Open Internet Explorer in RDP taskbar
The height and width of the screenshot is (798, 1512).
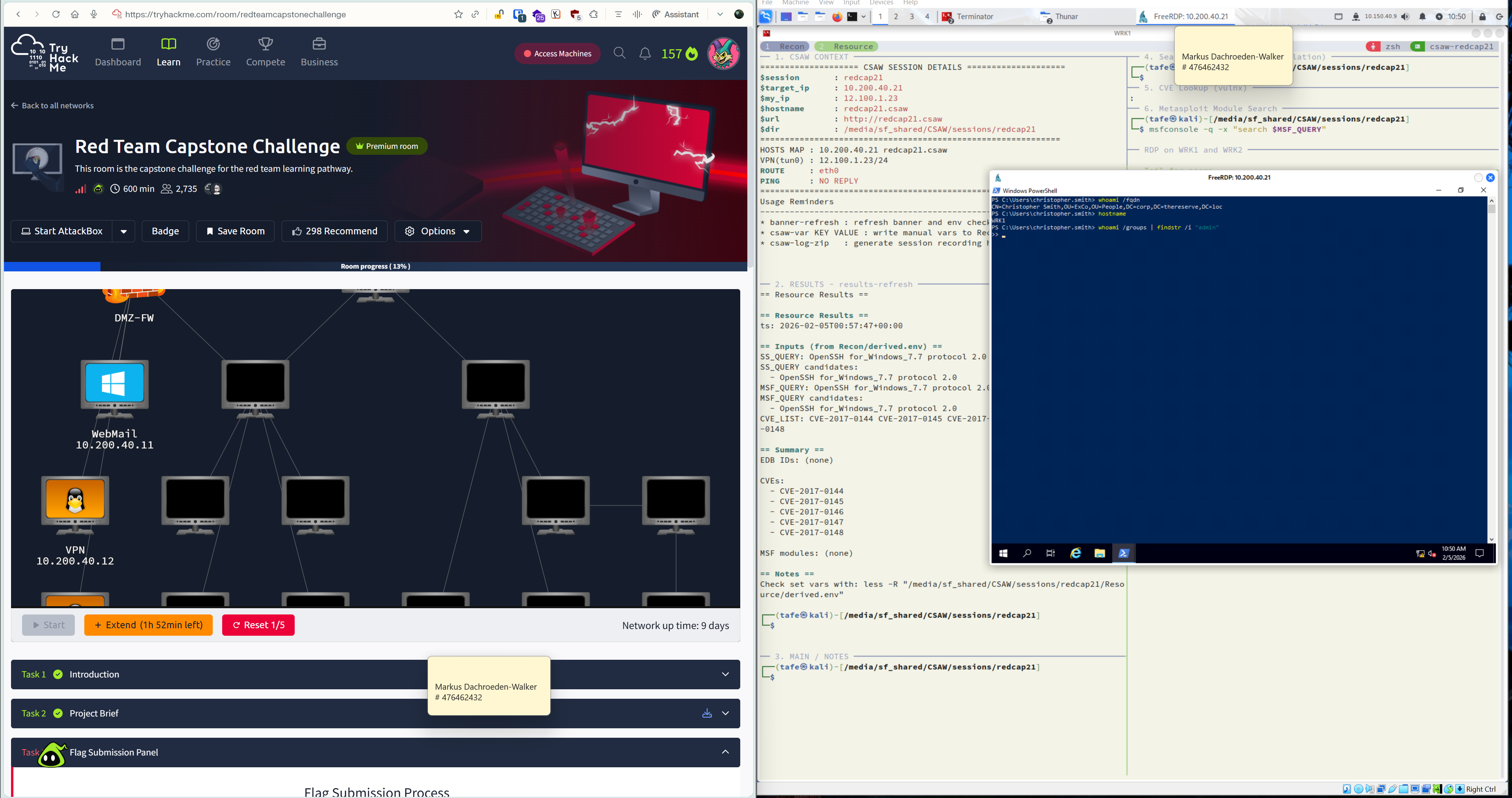click(x=1075, y=553)
